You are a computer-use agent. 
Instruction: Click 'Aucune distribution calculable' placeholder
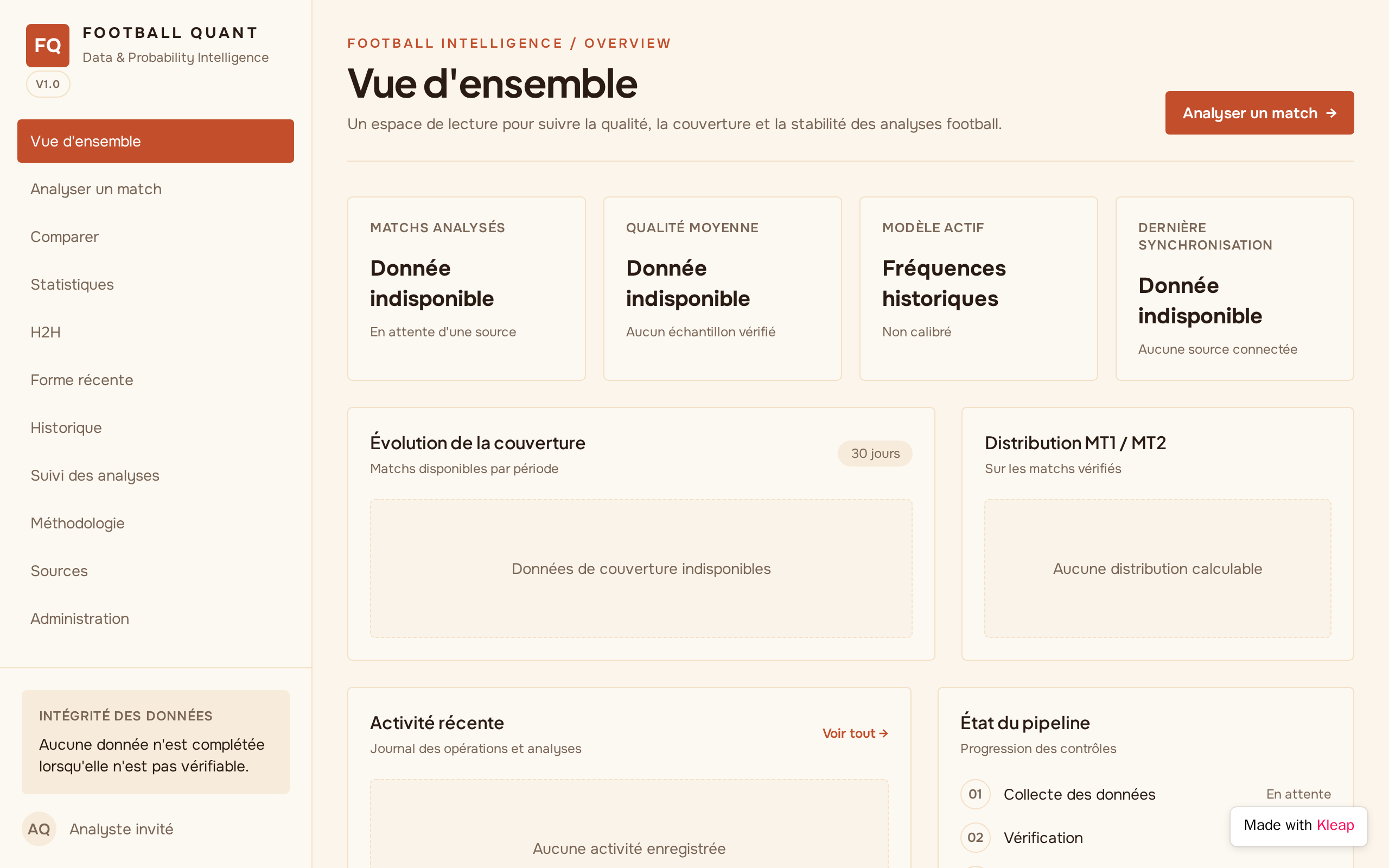click(x=1158, y=569)
